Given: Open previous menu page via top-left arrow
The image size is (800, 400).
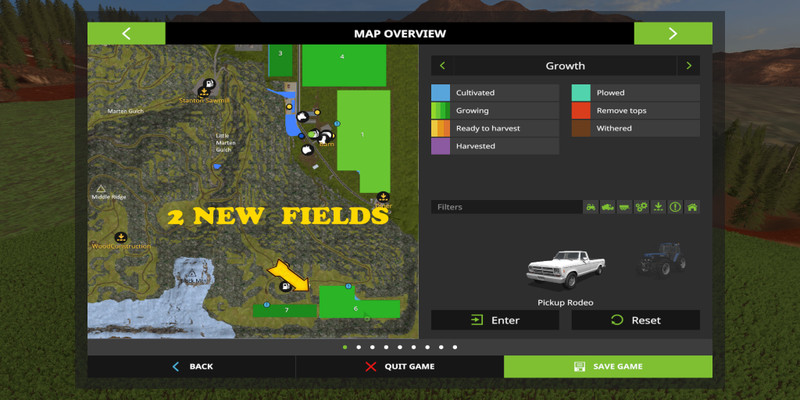Looking at the screenshot, I should pyautogui.click(x=126, y=34).
